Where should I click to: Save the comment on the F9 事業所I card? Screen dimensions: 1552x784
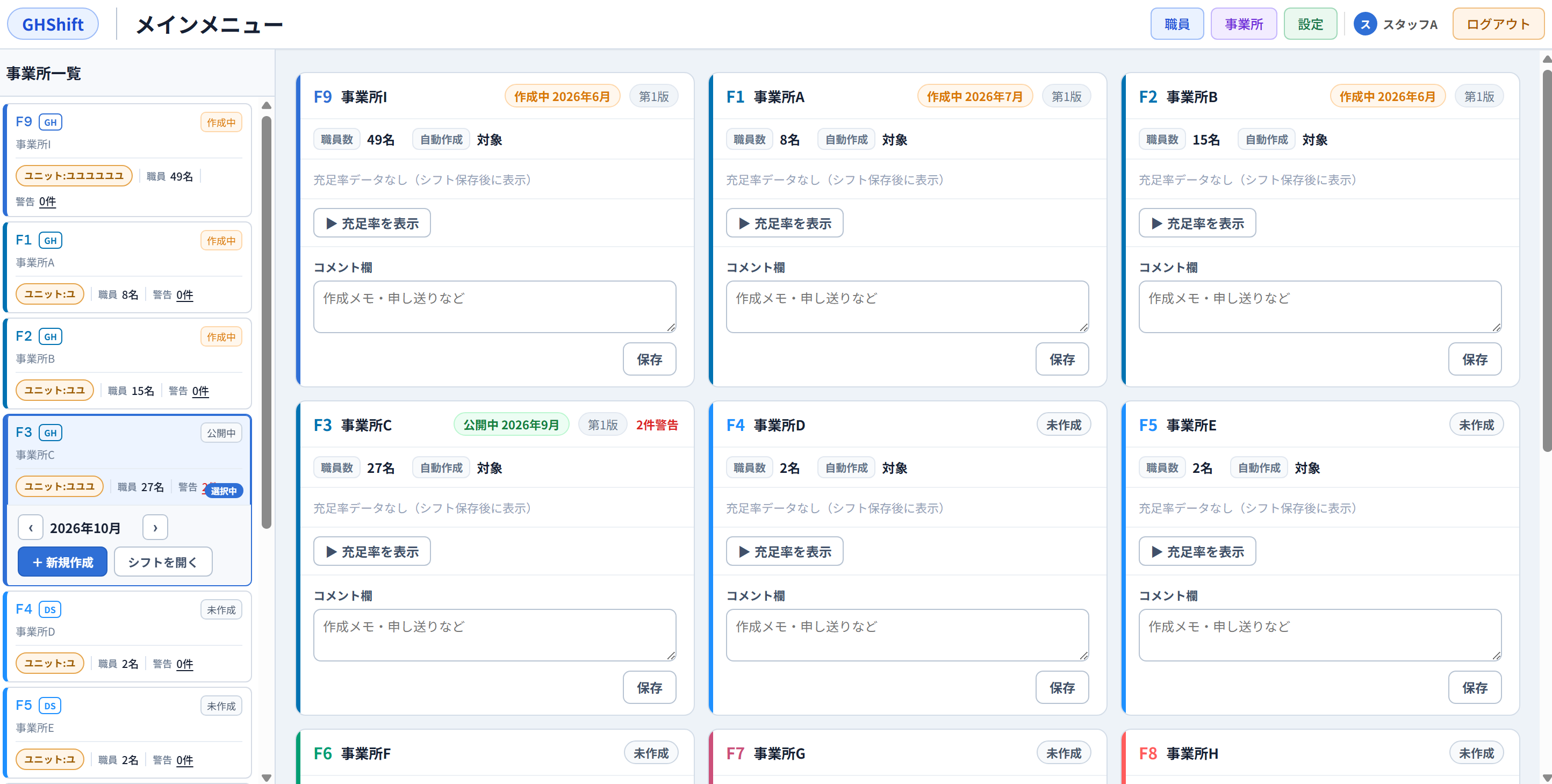[650, 359]
